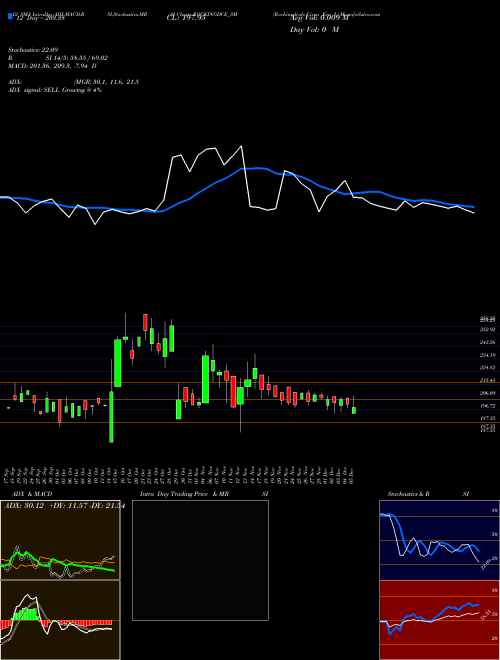
Task: Click the 224.82 price axis label
Action: point(487,367)
